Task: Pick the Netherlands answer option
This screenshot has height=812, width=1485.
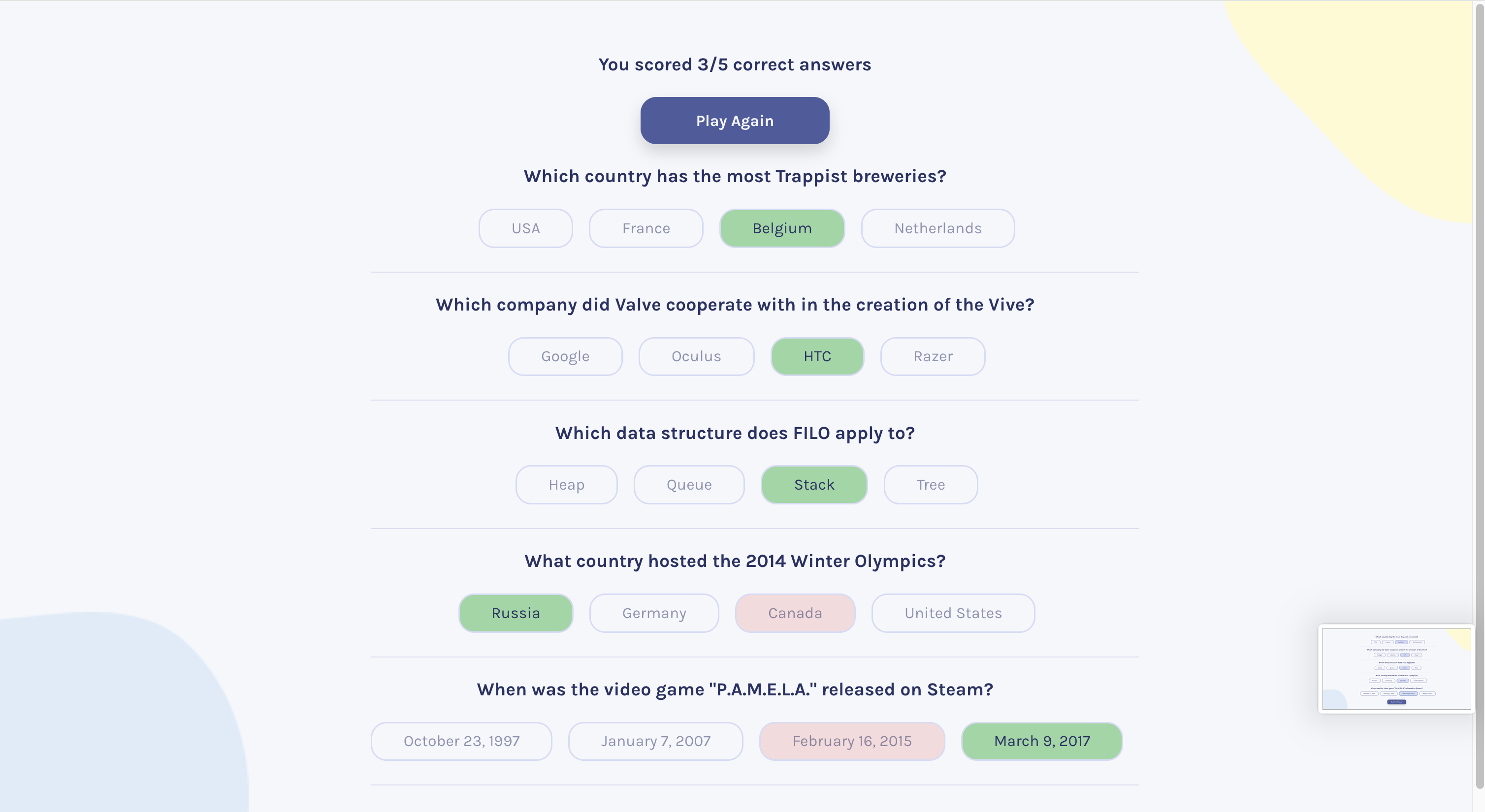Action: click(937, 228)
